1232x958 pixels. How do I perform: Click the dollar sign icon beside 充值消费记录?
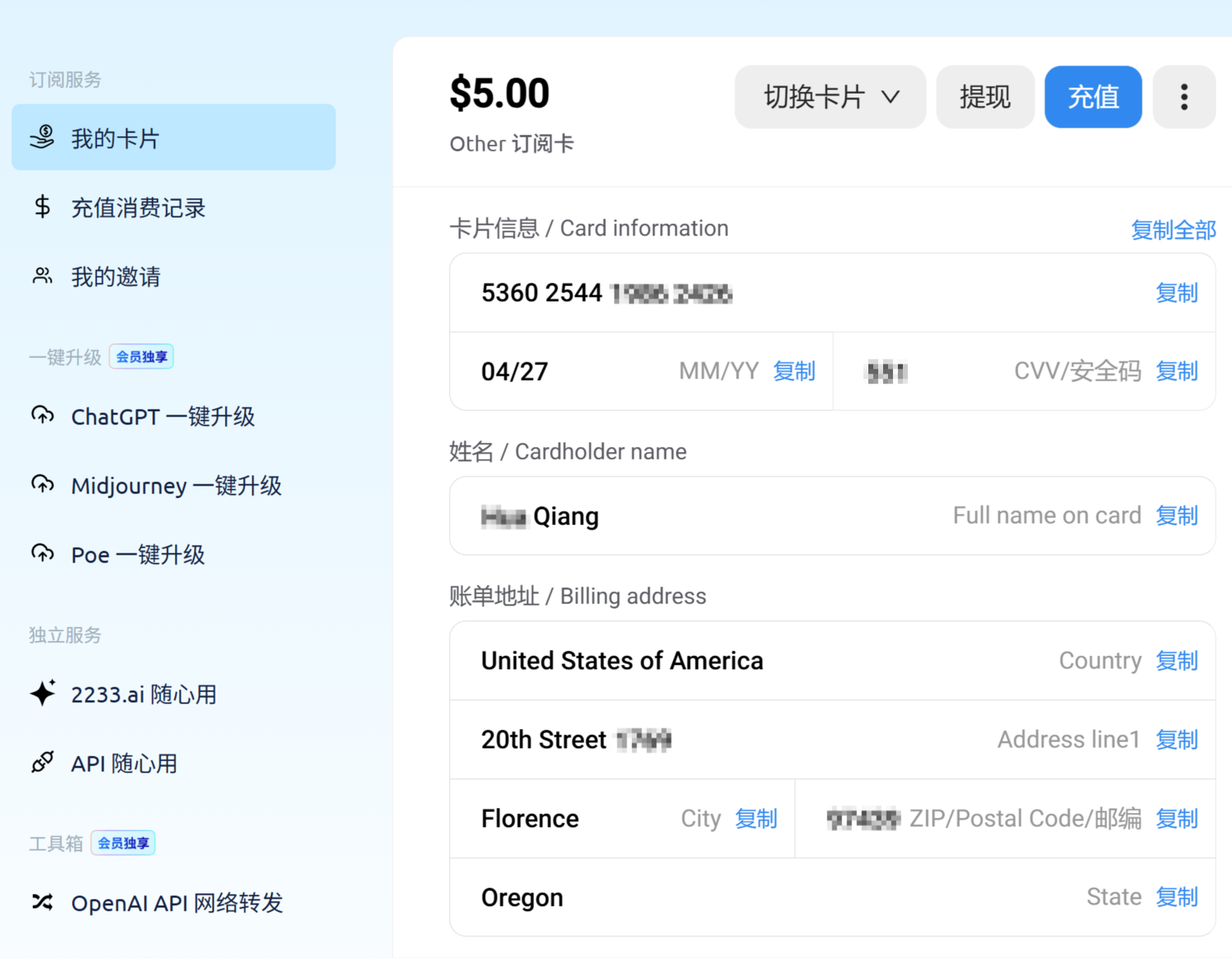click(x=42, y=207)
